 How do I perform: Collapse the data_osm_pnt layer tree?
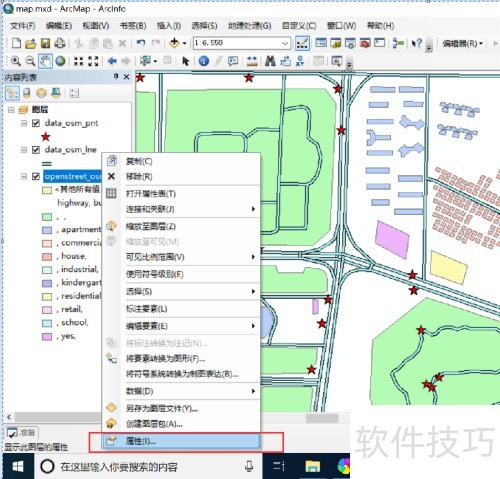[x=24, y=123]
